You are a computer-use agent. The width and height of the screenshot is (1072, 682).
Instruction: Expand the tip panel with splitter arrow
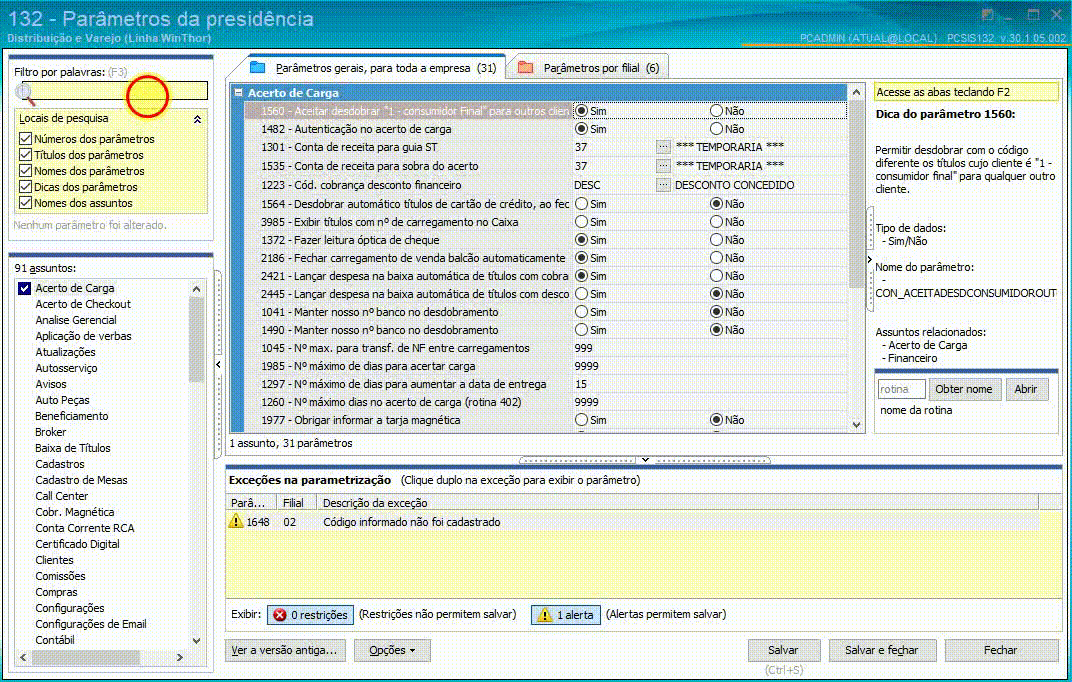870,260
